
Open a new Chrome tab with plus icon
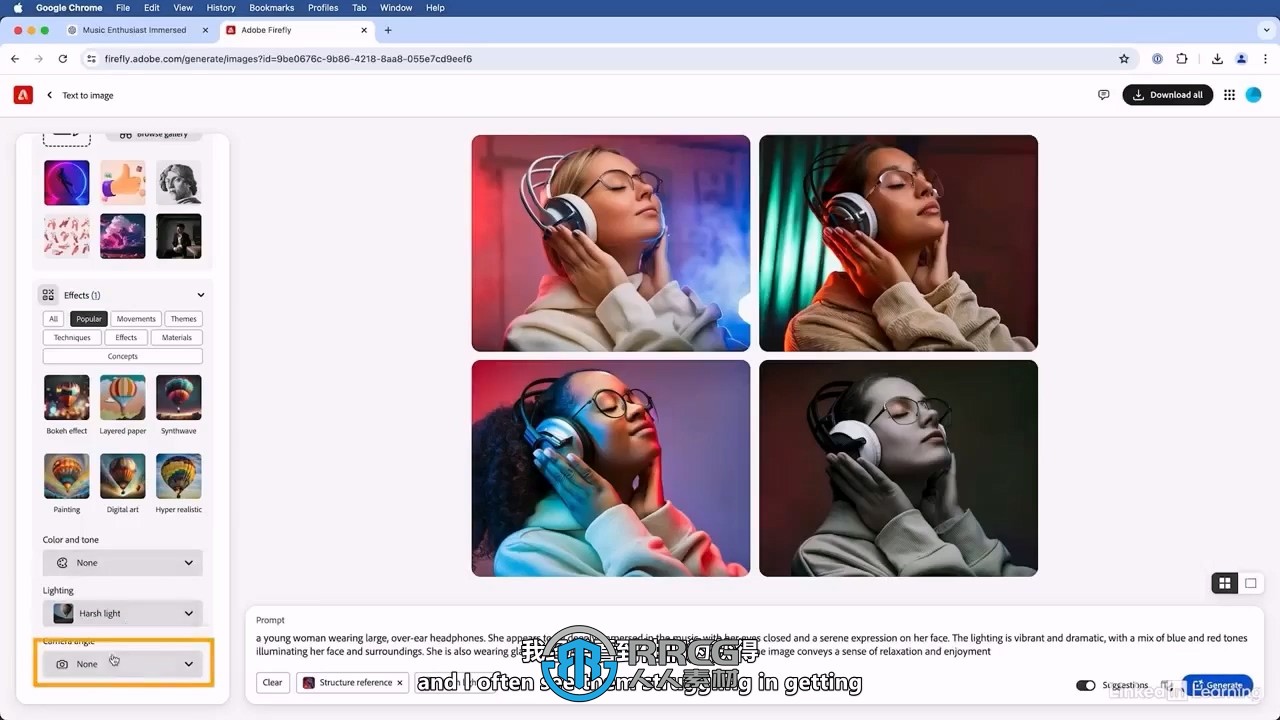[388, 30]
